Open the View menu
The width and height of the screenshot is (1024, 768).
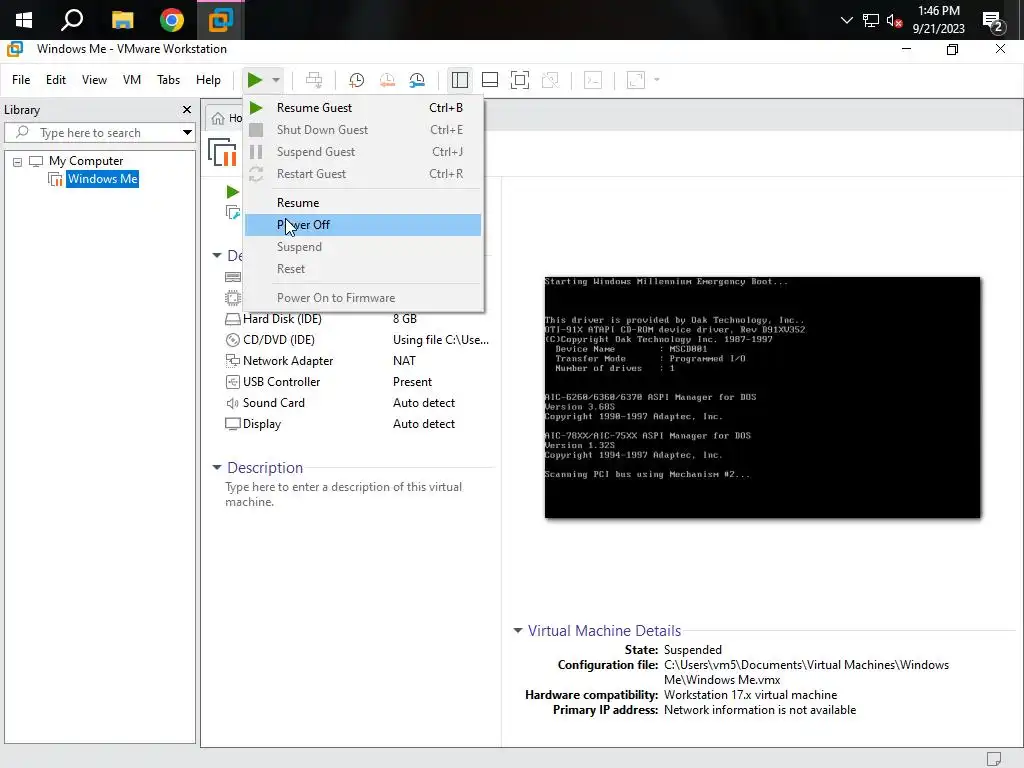pos(94,80)
